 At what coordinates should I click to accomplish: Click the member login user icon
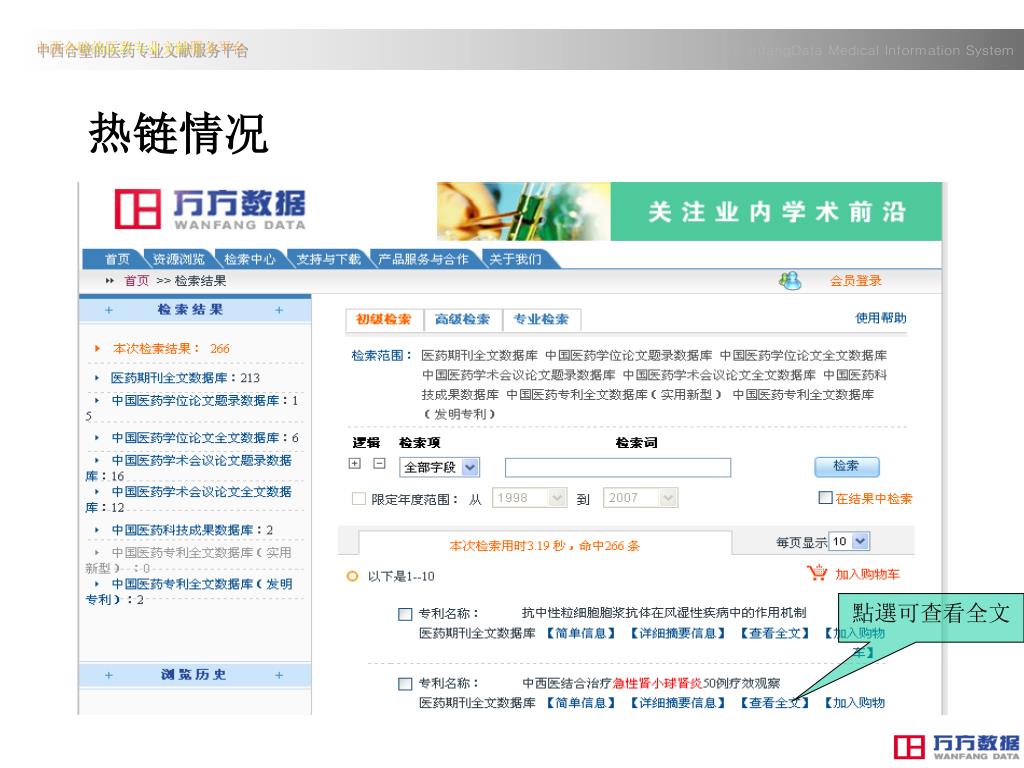pos(790,281)
